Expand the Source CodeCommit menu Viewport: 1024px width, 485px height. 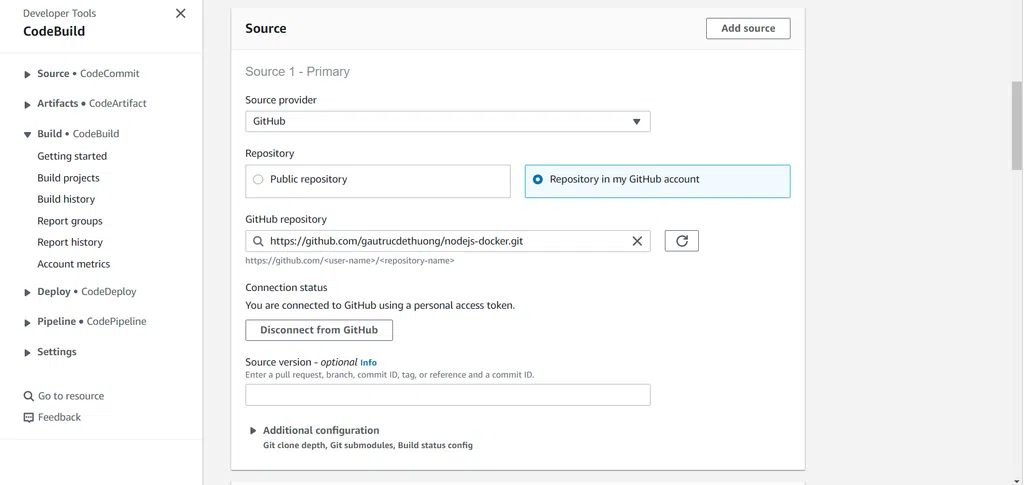coord(27,74)
